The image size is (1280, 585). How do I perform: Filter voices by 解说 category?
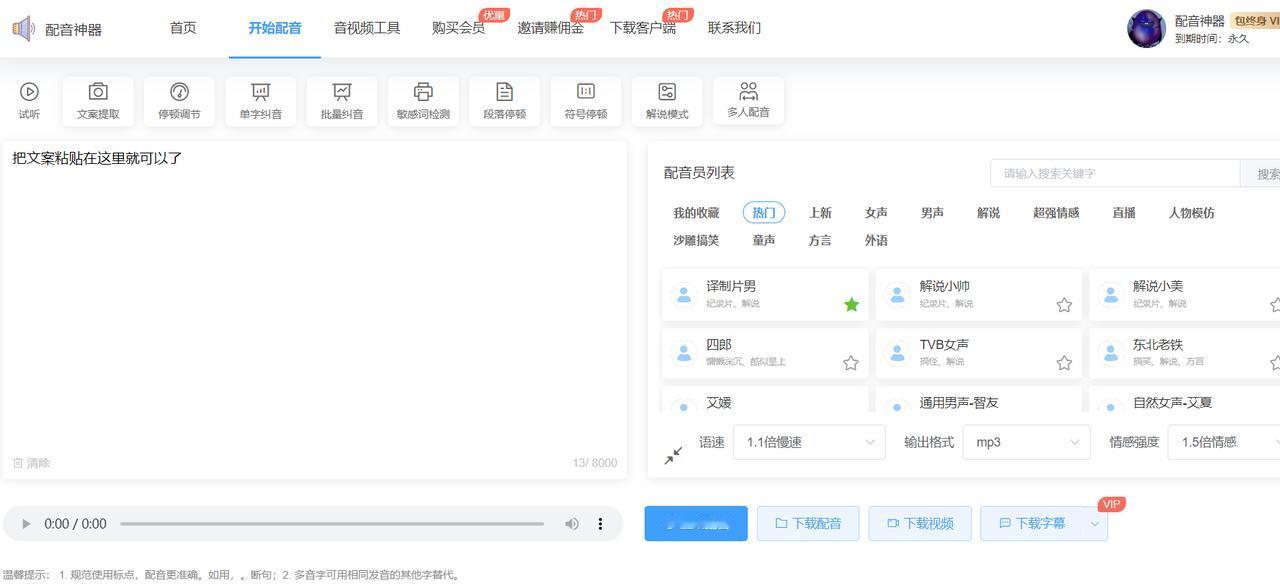coord(988,213)
